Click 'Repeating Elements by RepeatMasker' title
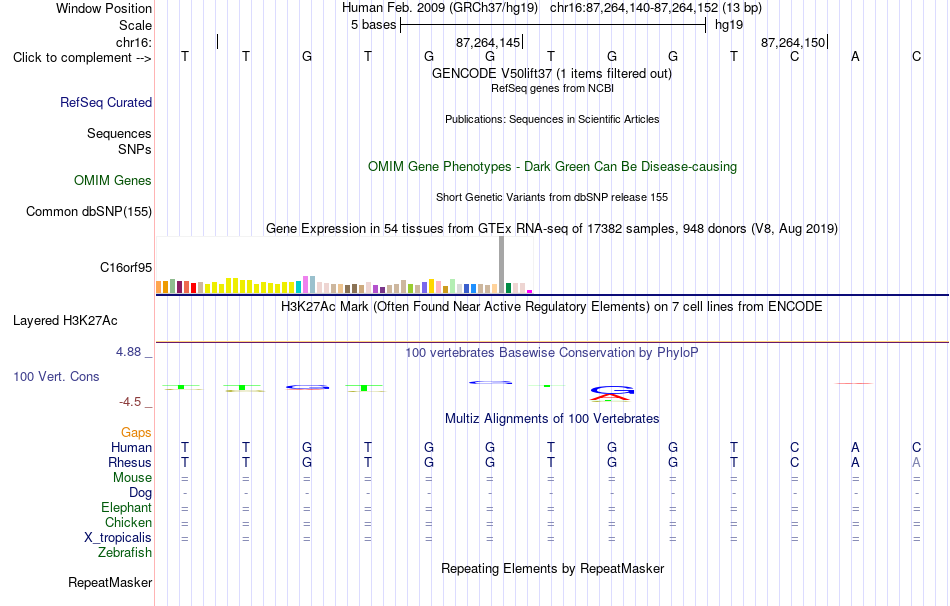 click(x=552, y=568)
